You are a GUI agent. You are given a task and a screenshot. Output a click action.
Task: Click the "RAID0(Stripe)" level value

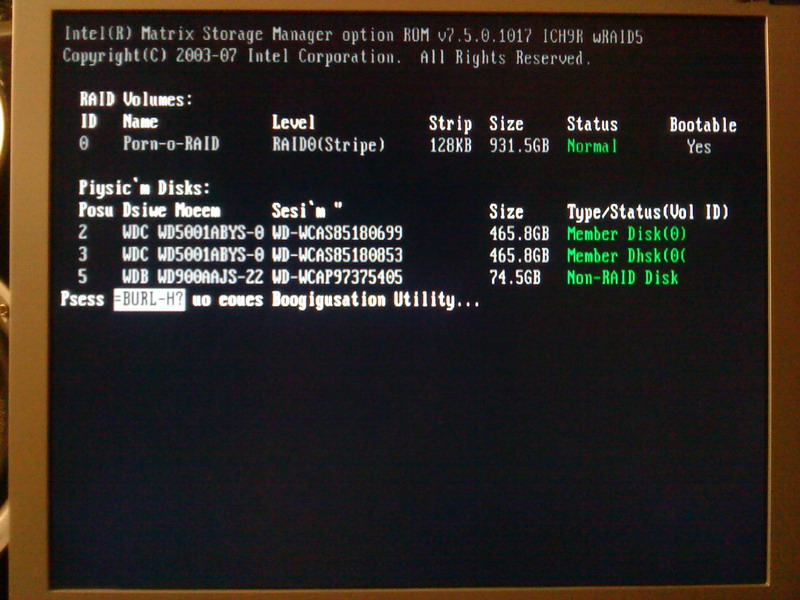329,145
